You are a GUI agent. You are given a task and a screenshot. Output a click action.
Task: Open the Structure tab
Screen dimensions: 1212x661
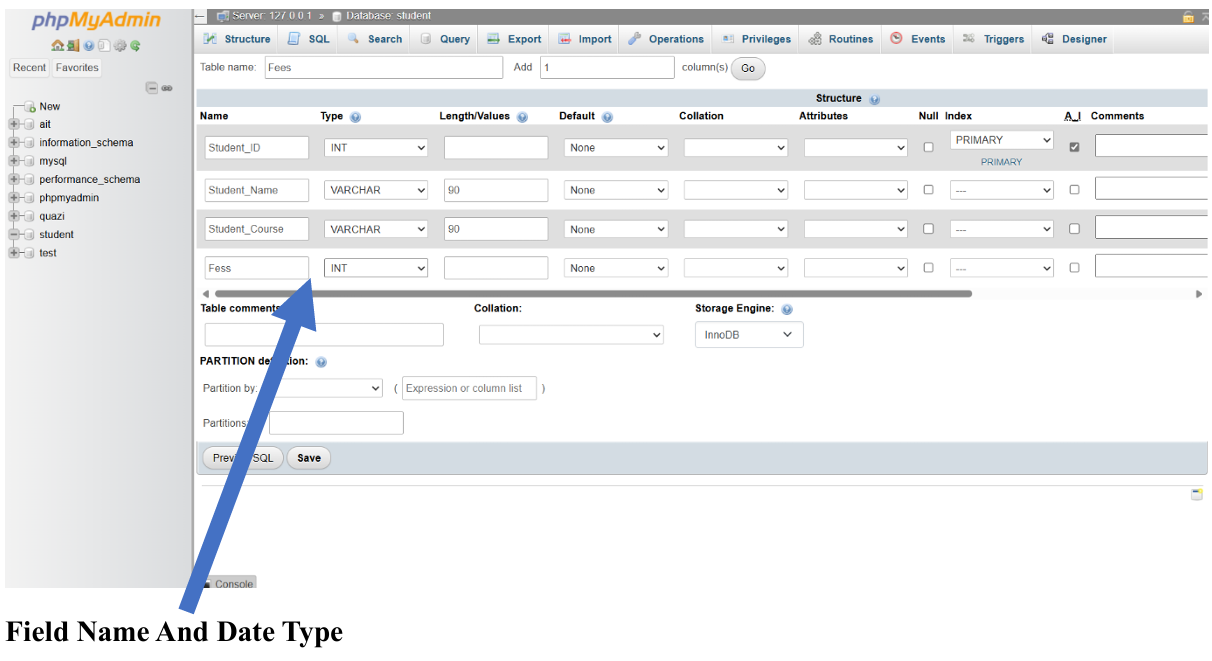[x=236, y=39]
